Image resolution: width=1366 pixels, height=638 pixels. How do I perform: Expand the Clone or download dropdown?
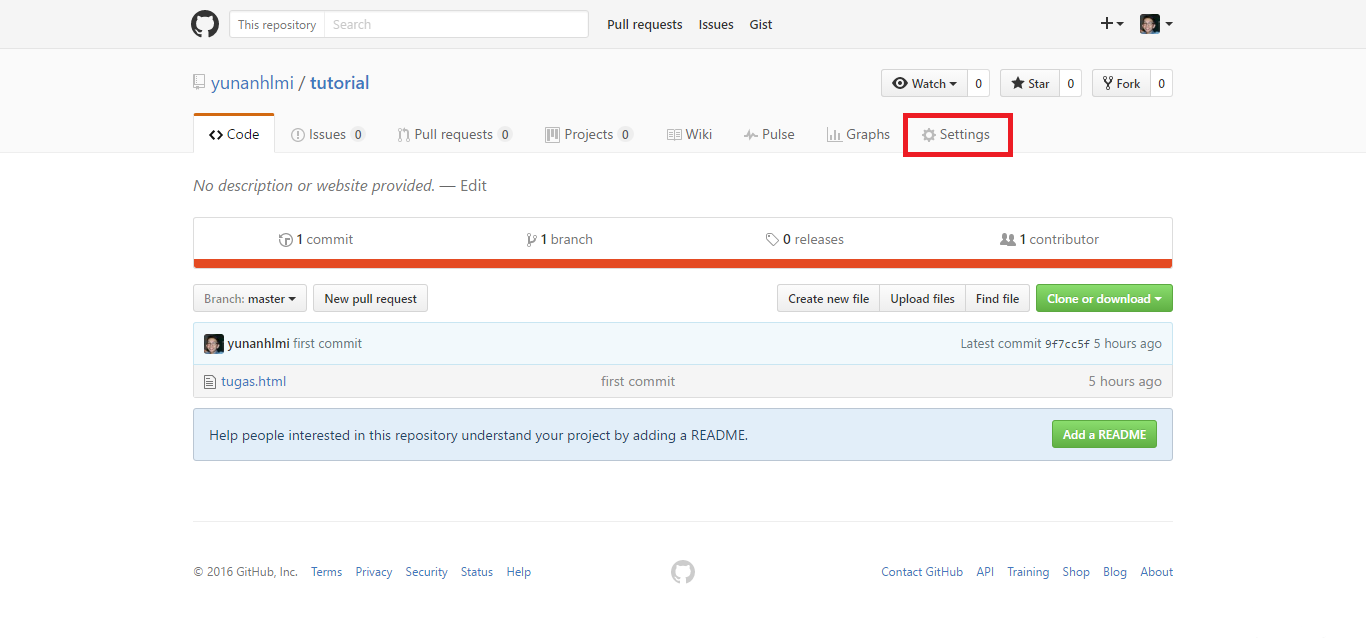tap(1104, 298)
